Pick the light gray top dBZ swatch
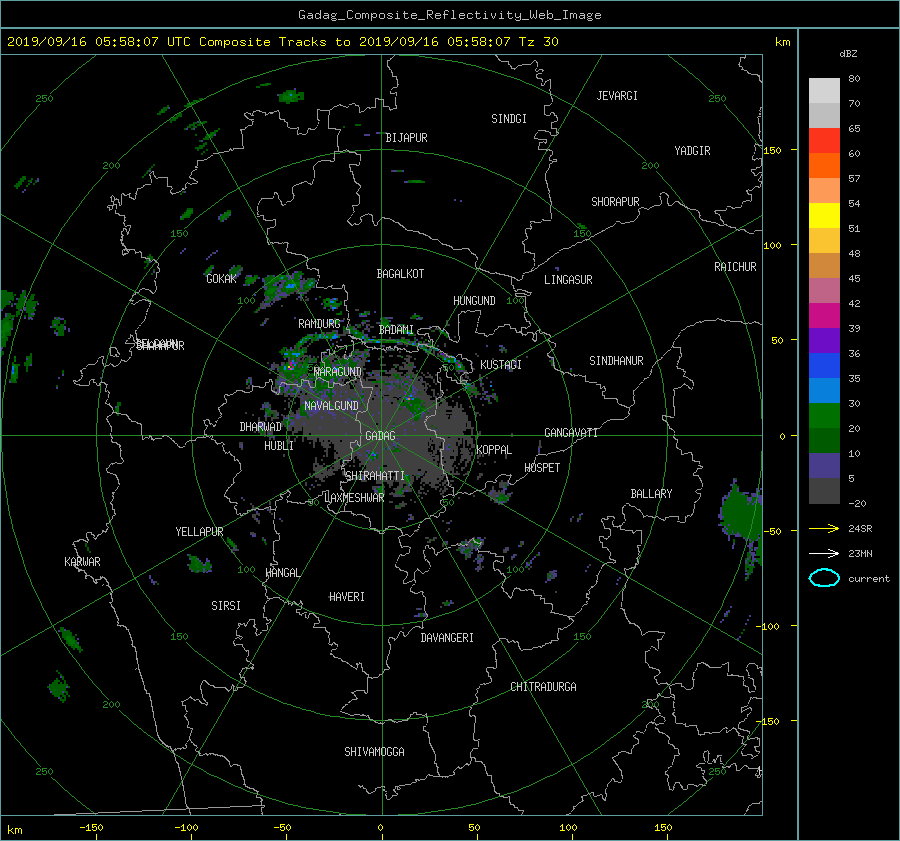The height and width of the screenshot is (841, 900). pos(824,91)
